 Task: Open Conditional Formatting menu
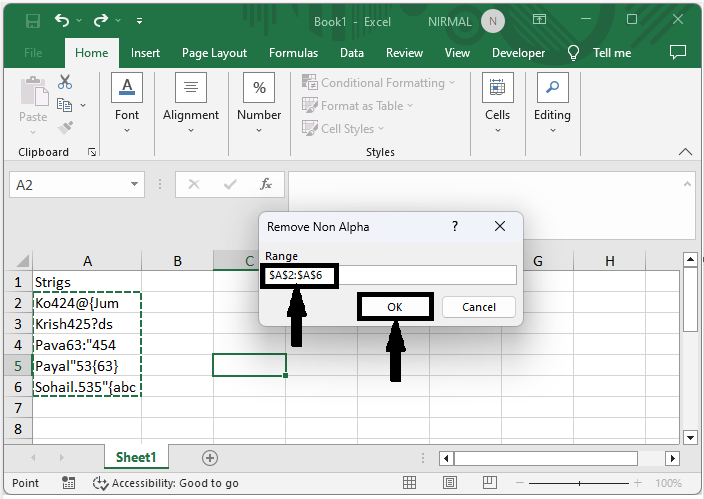click(378, 83)
